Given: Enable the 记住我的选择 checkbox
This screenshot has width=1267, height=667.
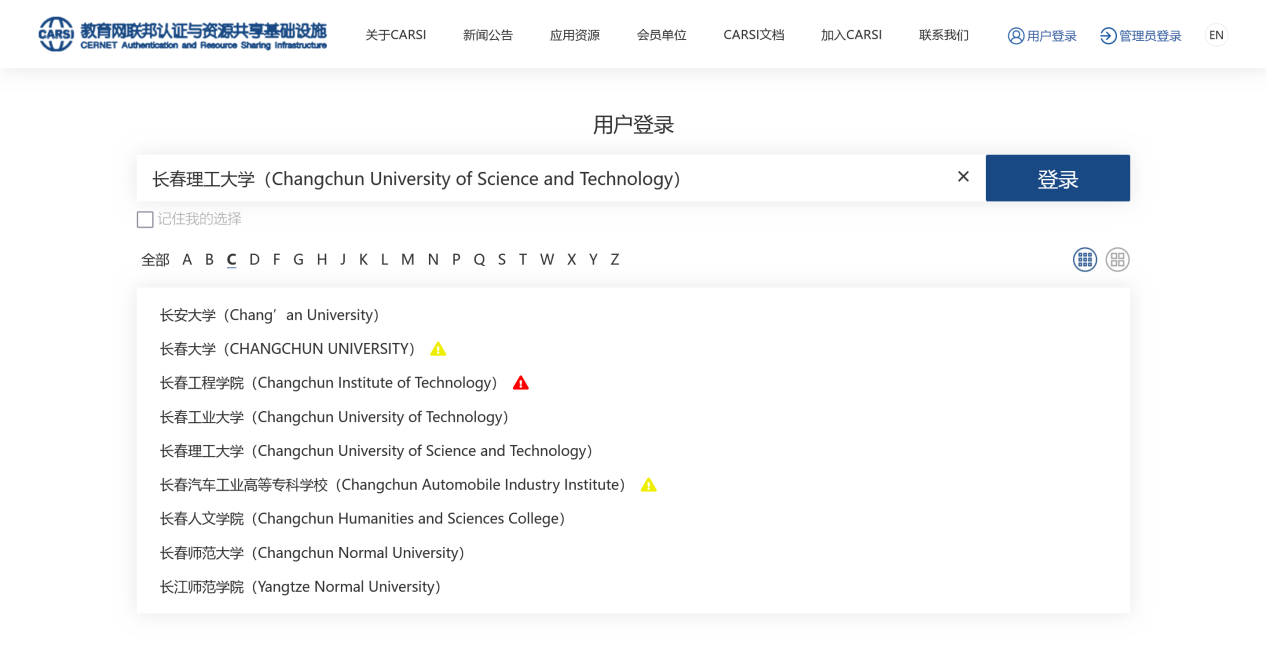Looking at the screenshot, I should coord(145,219).
